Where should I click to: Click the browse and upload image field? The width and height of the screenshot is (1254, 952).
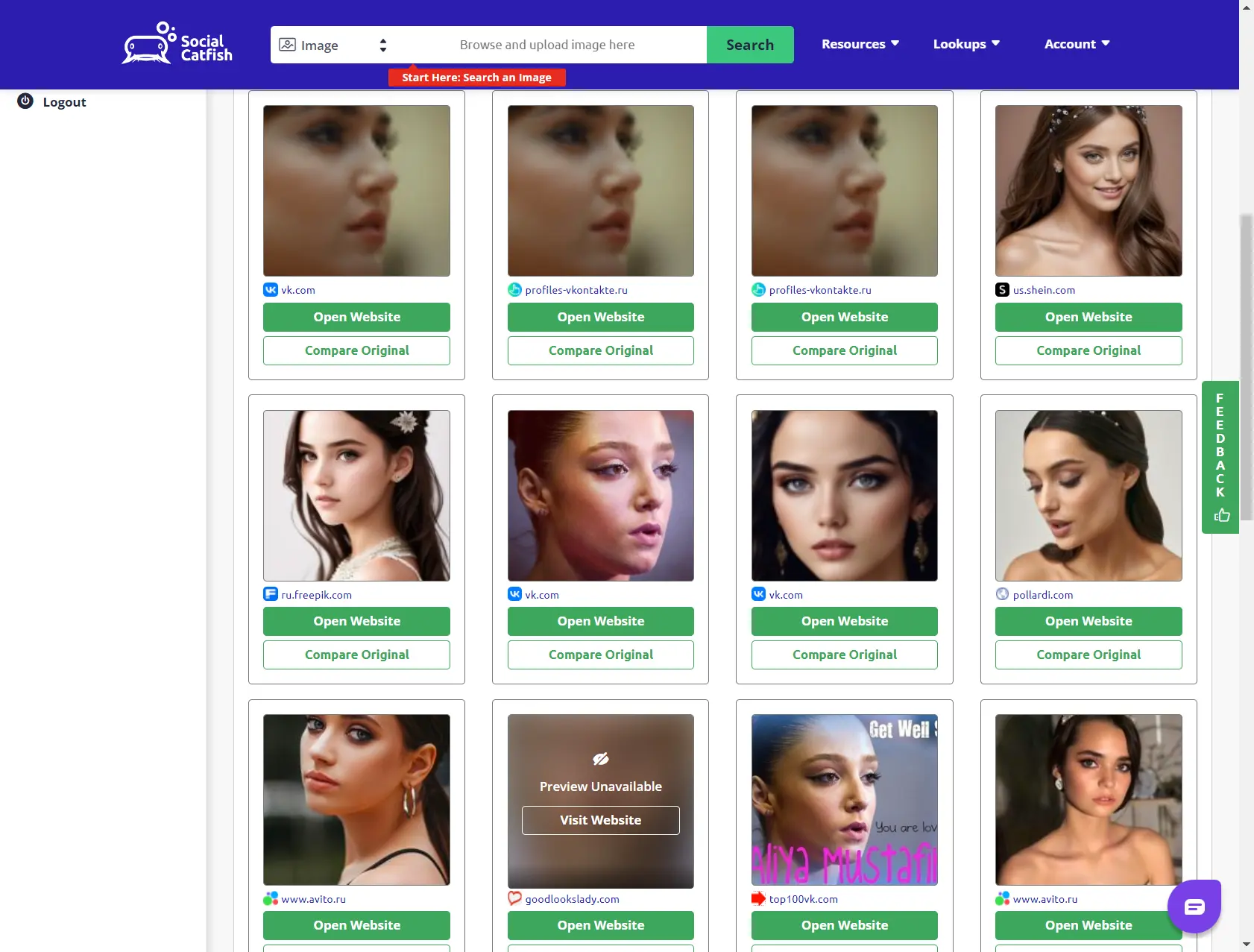click(x=548, y=45)
